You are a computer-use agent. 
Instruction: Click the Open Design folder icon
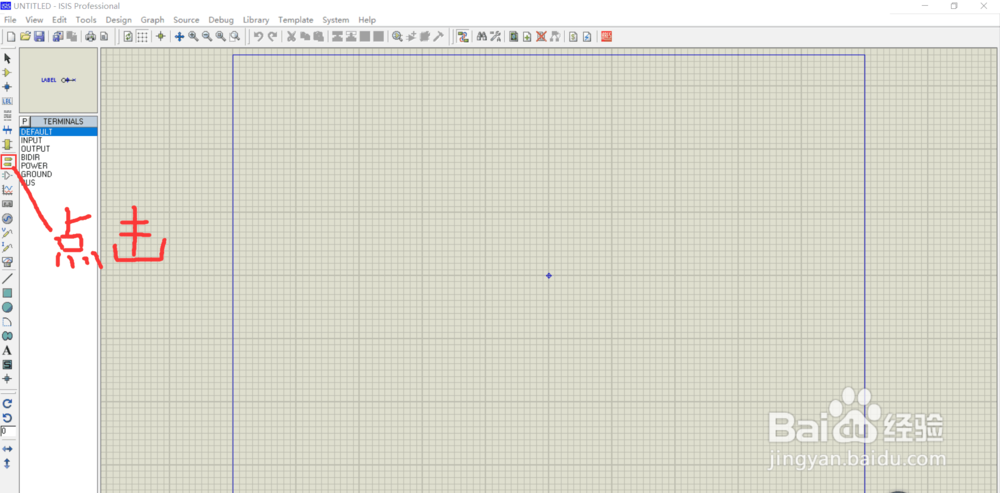25,37
